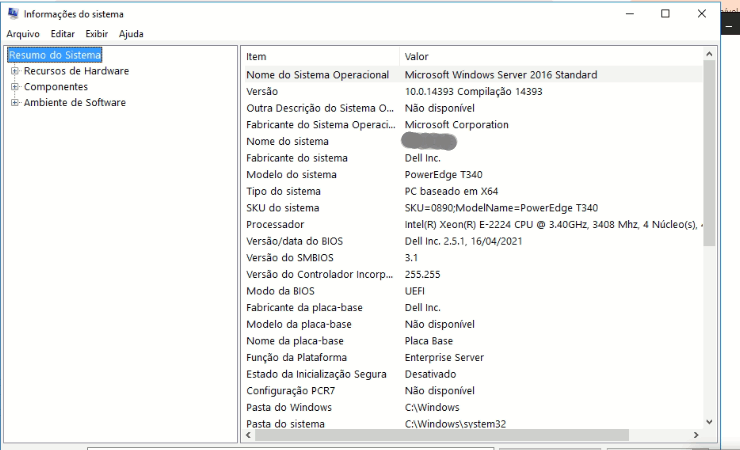
Task: Select Estado da Inicialização Segura row
Action: (472, 374)
